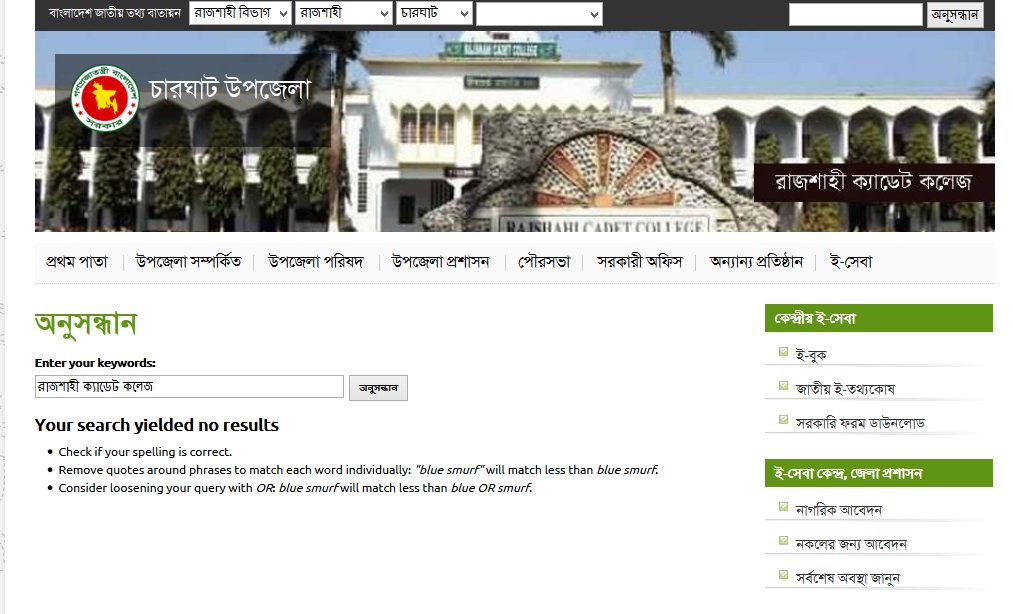Open উপজেলা পরিষদ menu
Screen dimensions: 1013x614
pos(315,262)
